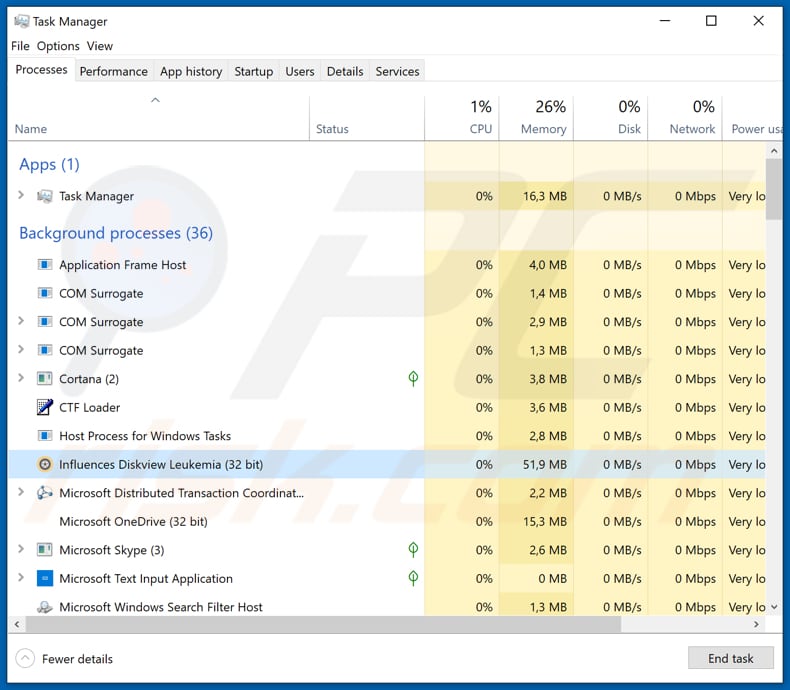Select Host Process for Windows Tasks row
This screenshot has width=790, height=690.
click(x=387, y=436)
